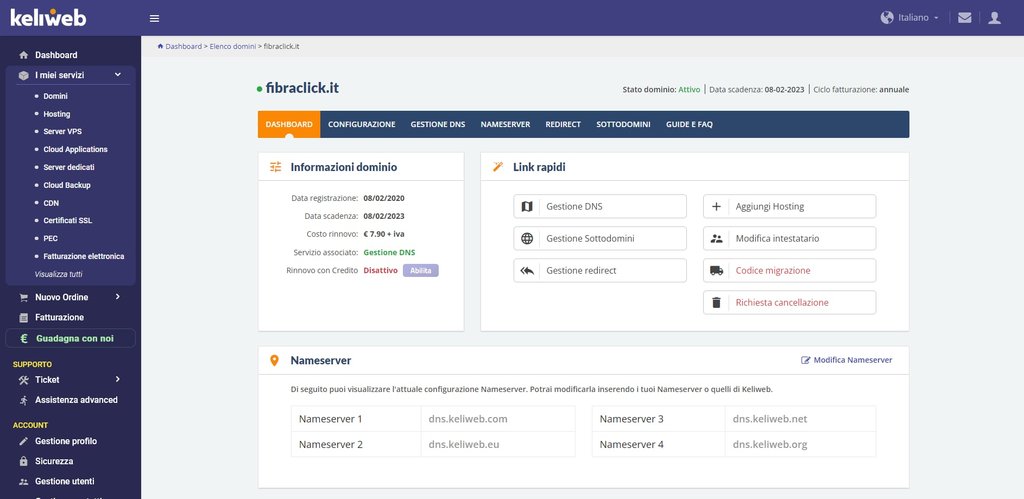This screenshot has width=1024, height=499.
Task: Open Hosting in the sidebar
Action: click(x=57, y=114)
